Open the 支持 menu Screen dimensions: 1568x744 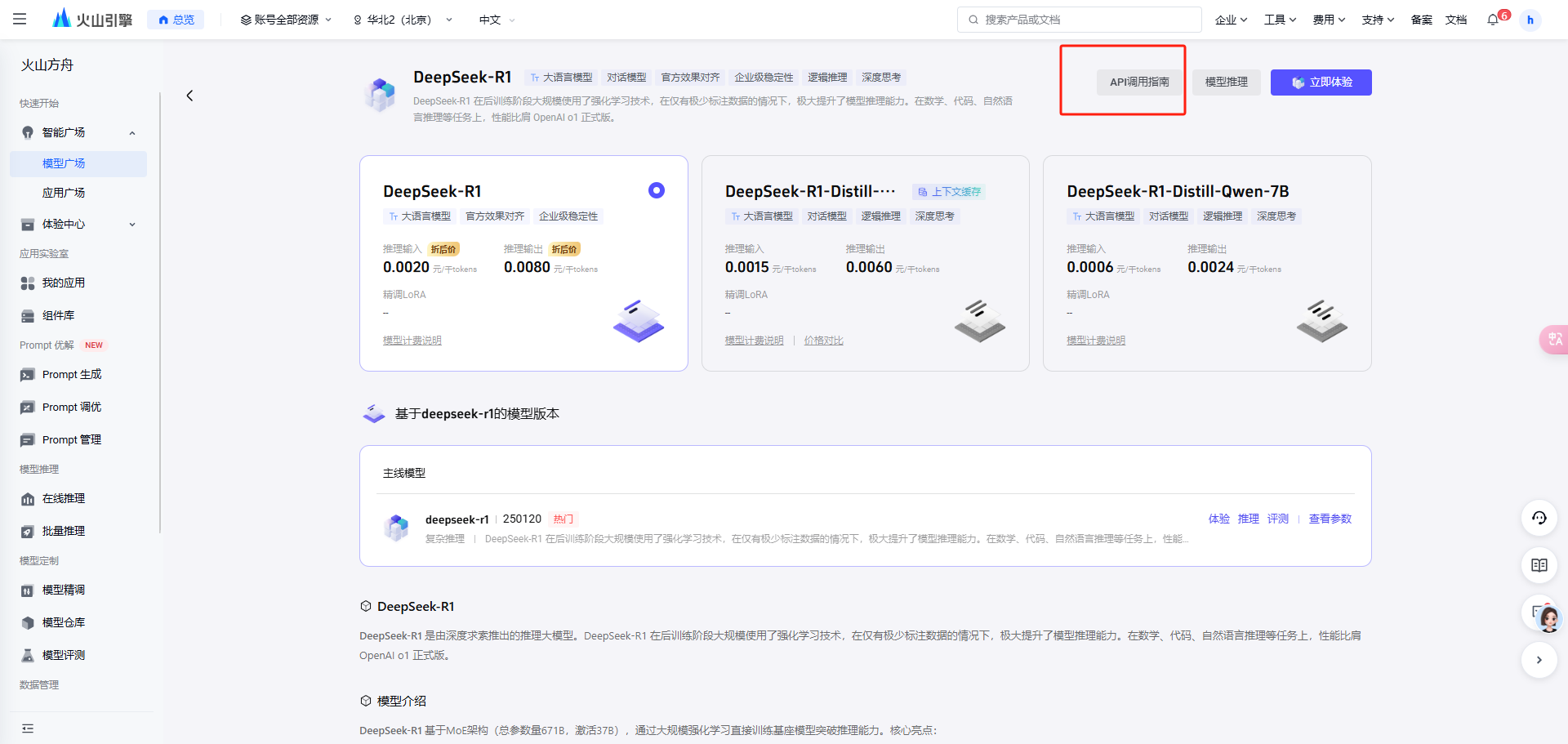pos(1378,20)
